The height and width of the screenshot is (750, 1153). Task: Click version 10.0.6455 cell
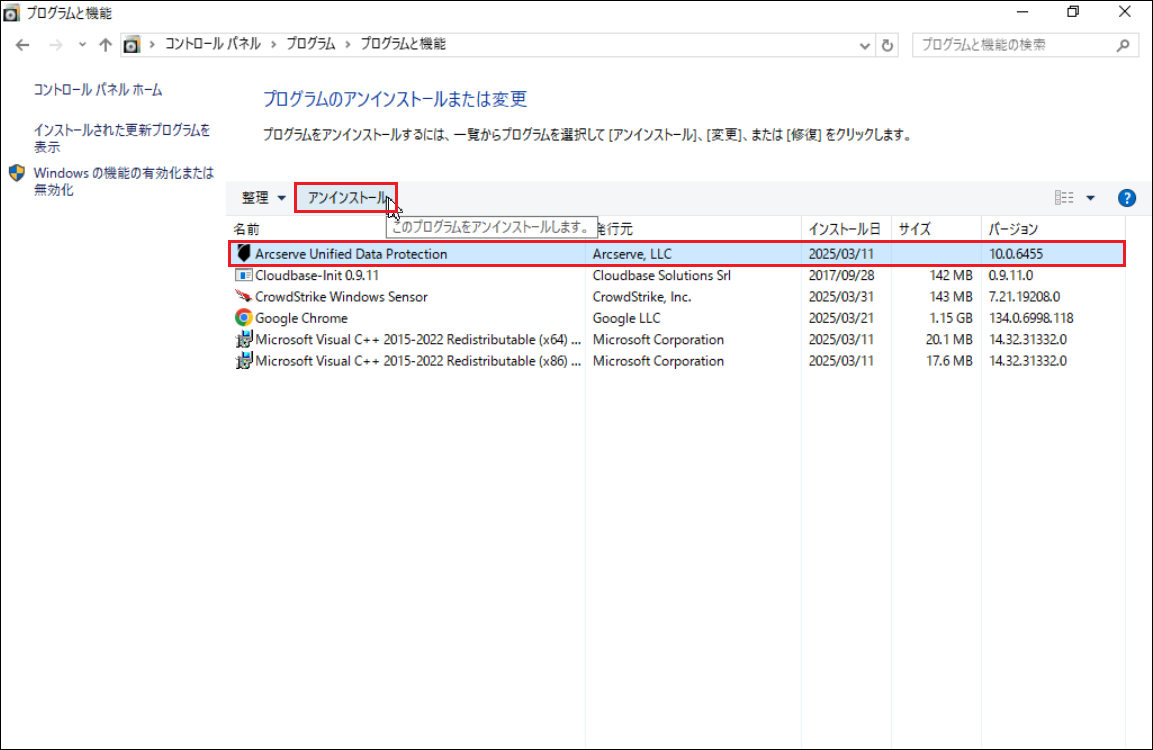coord(1015,254)
